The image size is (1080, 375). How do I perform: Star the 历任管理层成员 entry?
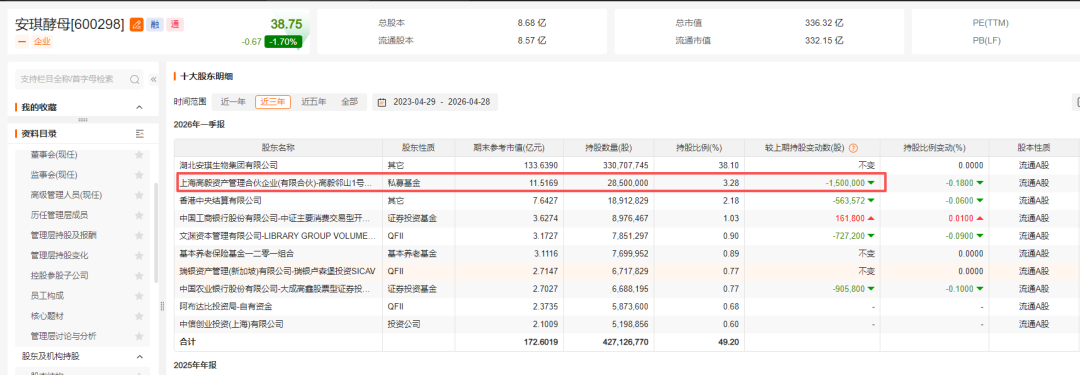click(139, 215)
